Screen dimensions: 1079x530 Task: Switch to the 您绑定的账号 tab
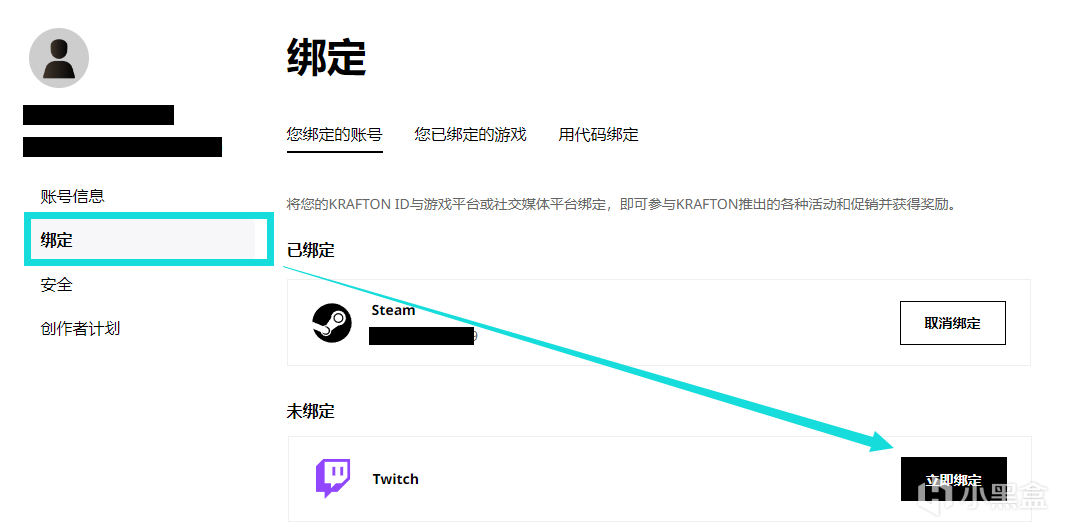coord(334,134)
